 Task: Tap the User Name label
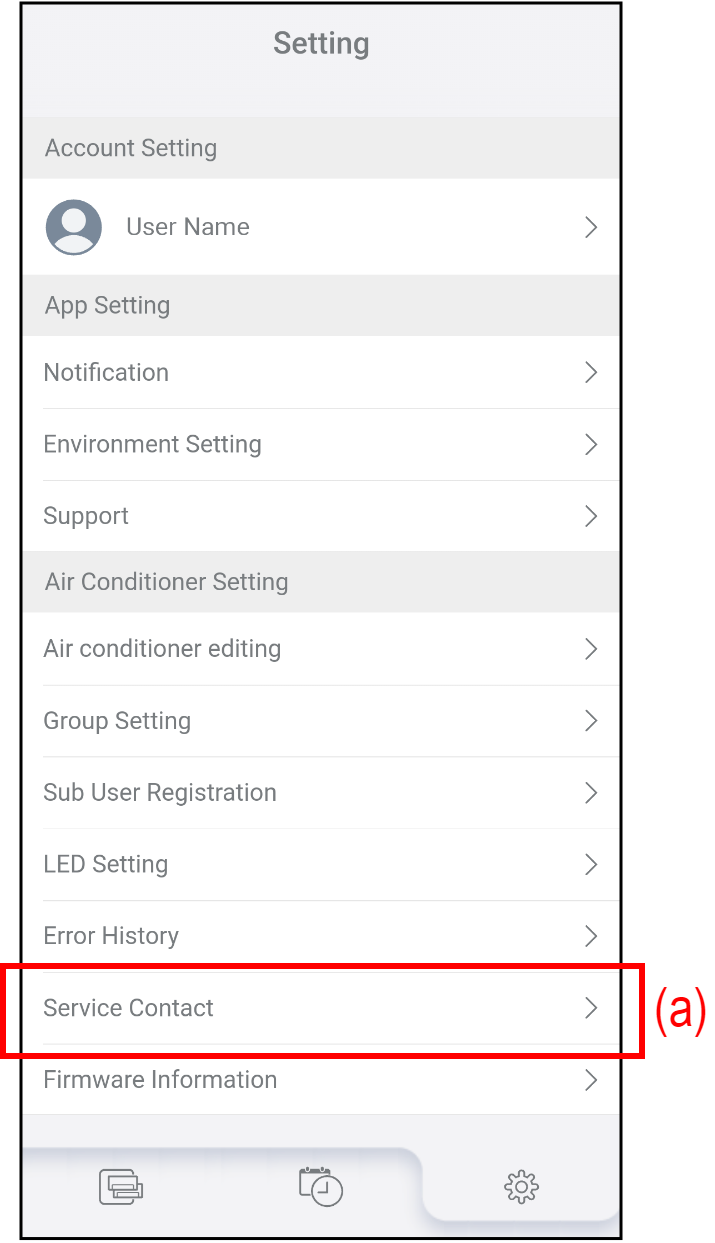click(x=188, y=227)
